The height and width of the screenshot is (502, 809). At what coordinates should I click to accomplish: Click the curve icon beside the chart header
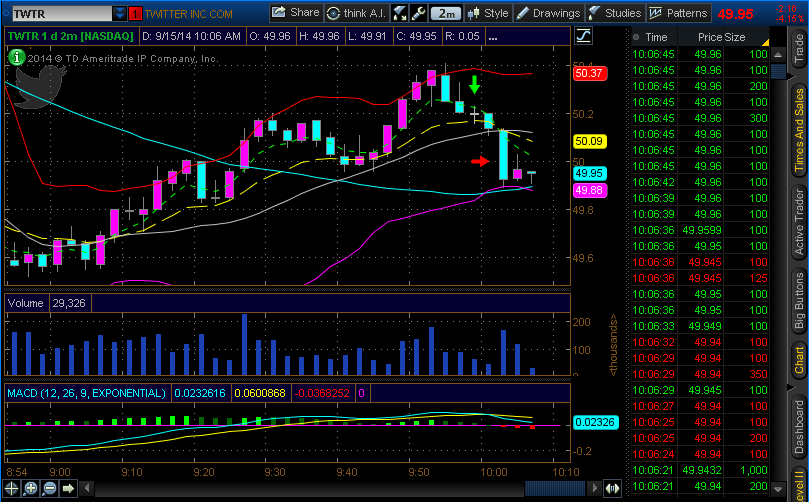(x=583, y=36)
